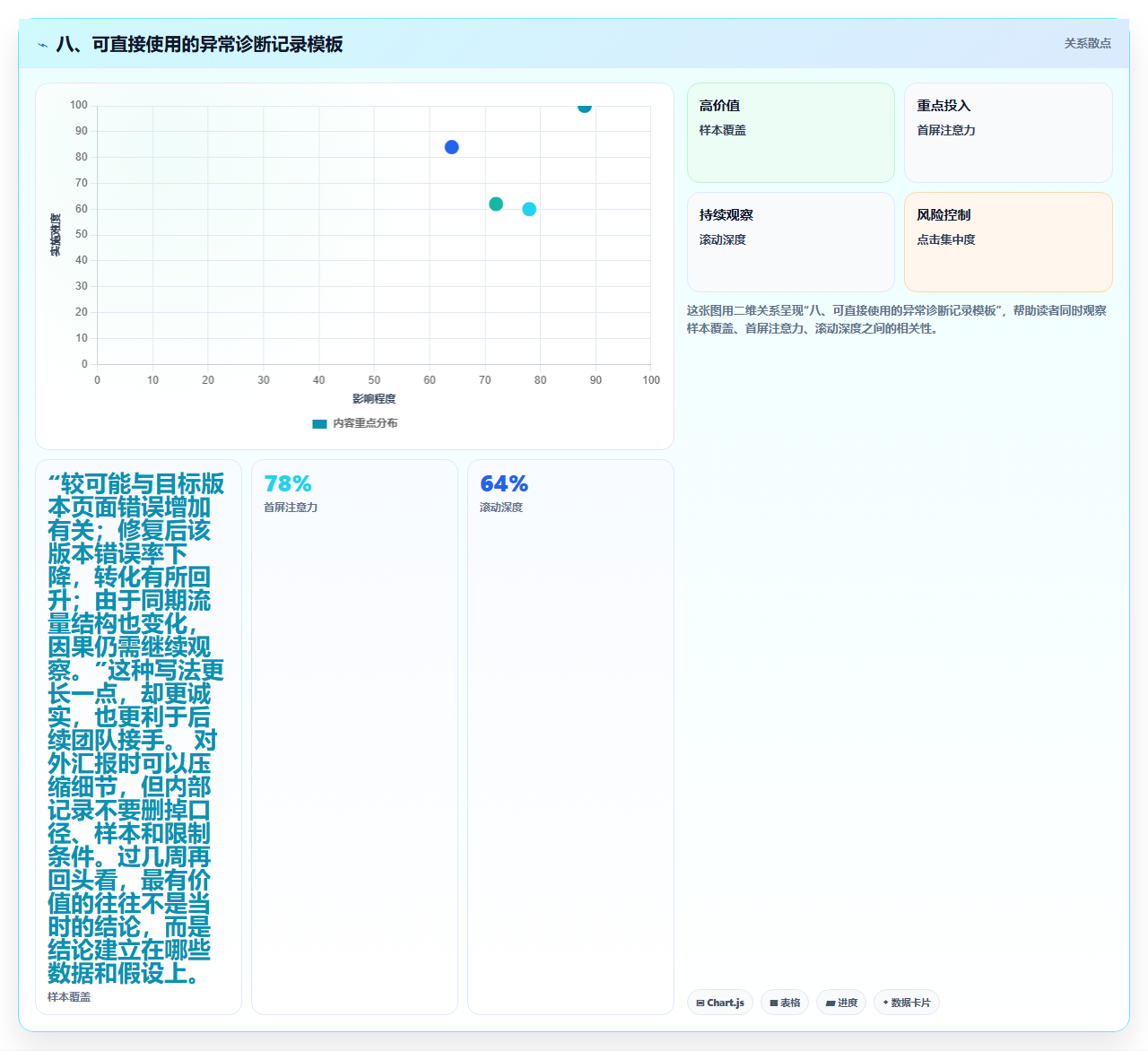Open the 高价值 样本覆盖 card
Viewport: 1148px width, 1051px height.
(x=791, y=133)
